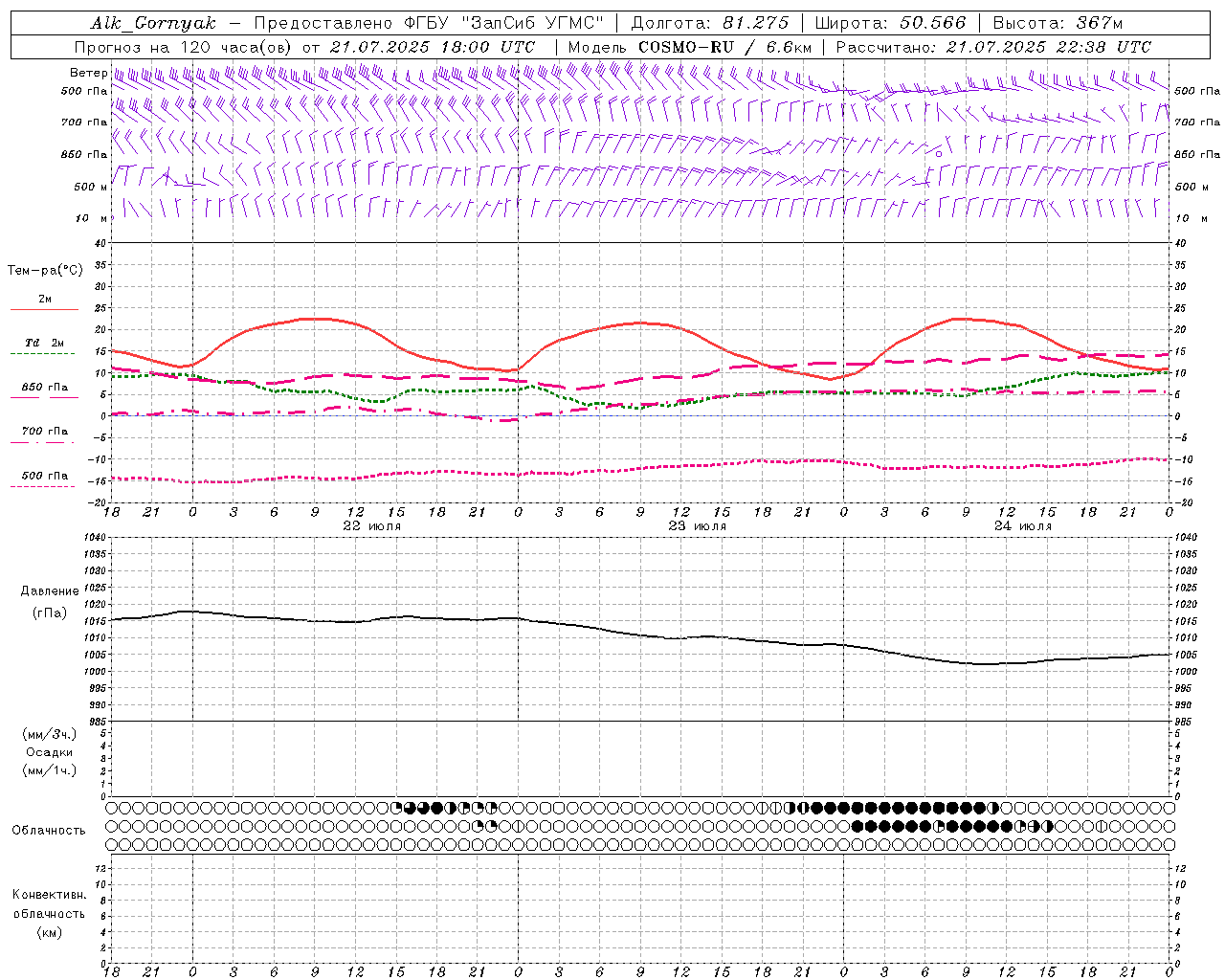Click the (км) convective height unit label

coord(49,932)
